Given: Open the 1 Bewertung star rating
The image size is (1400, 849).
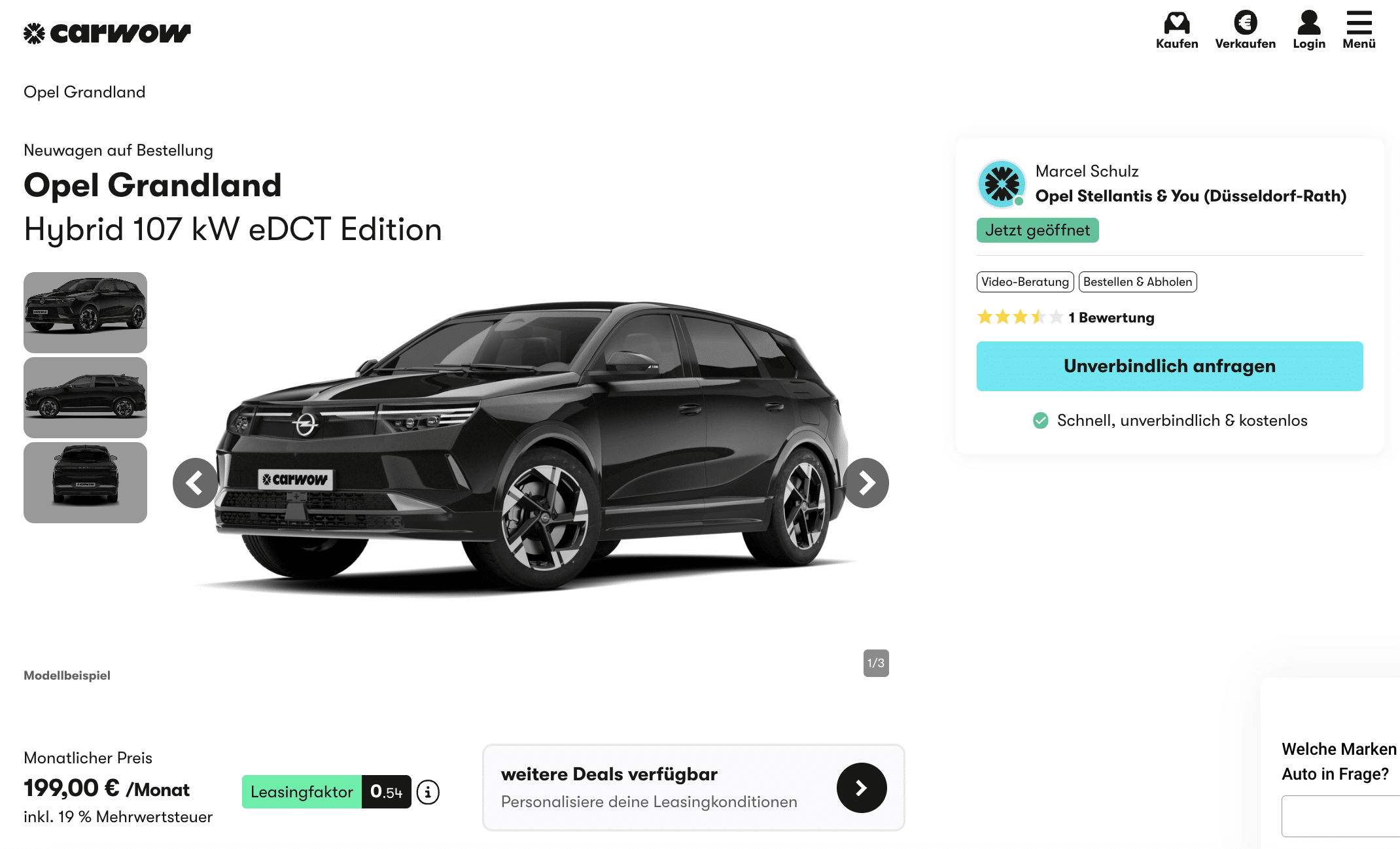Looking at the screenshot, I should 1065,317.
